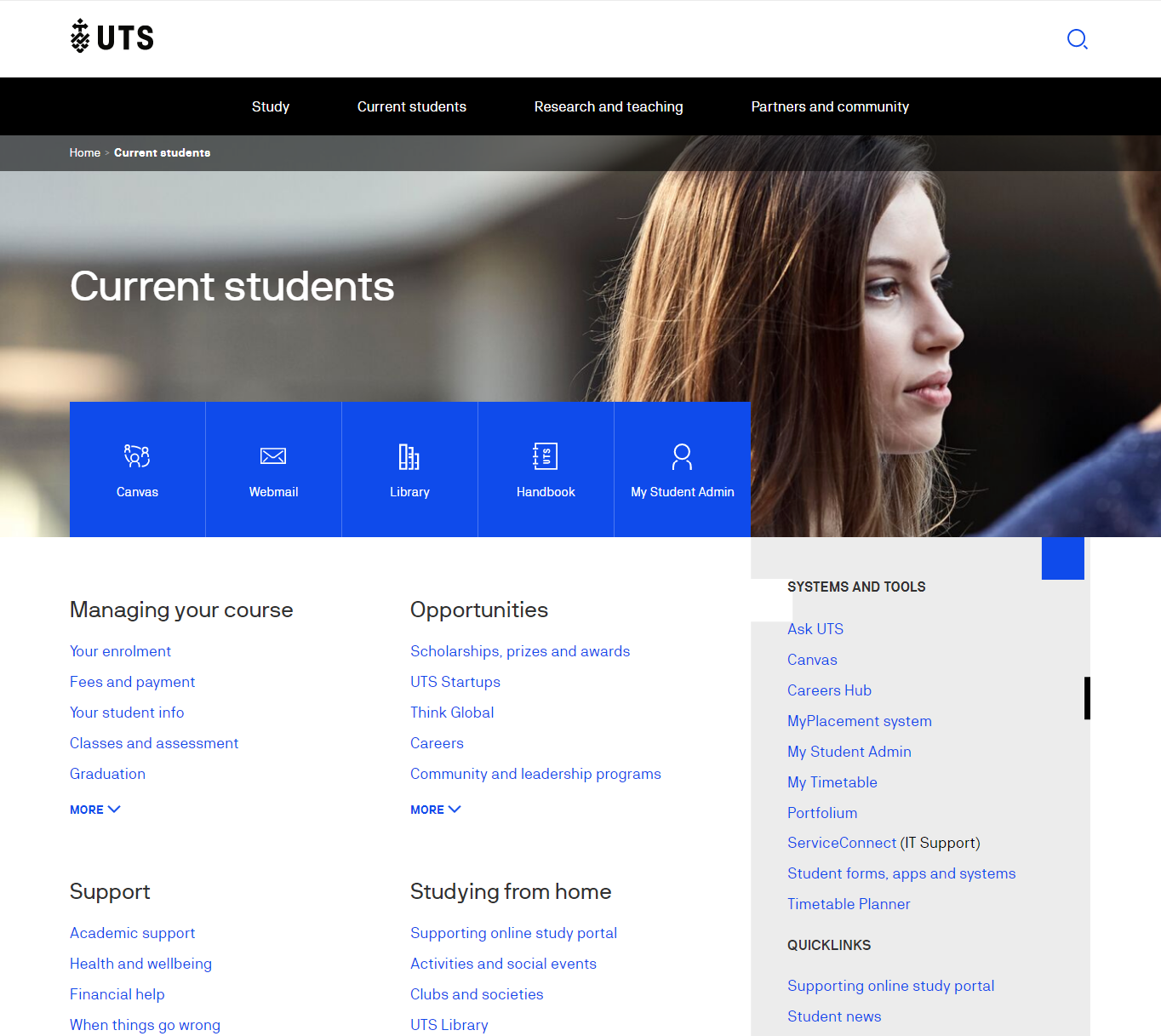Open Activities and social events link

[503, 964]
